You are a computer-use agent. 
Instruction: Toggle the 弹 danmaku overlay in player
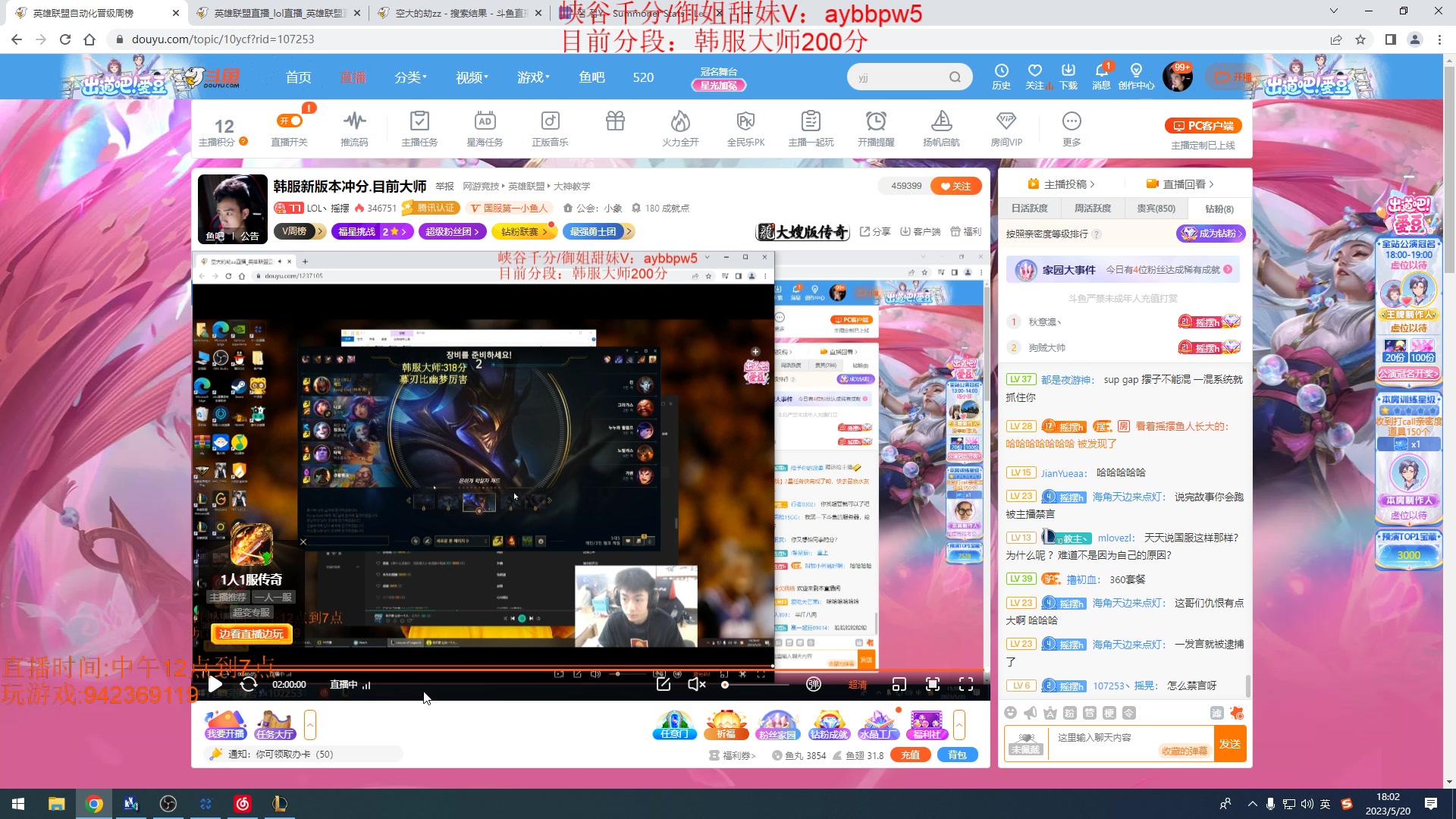(814, 684)
